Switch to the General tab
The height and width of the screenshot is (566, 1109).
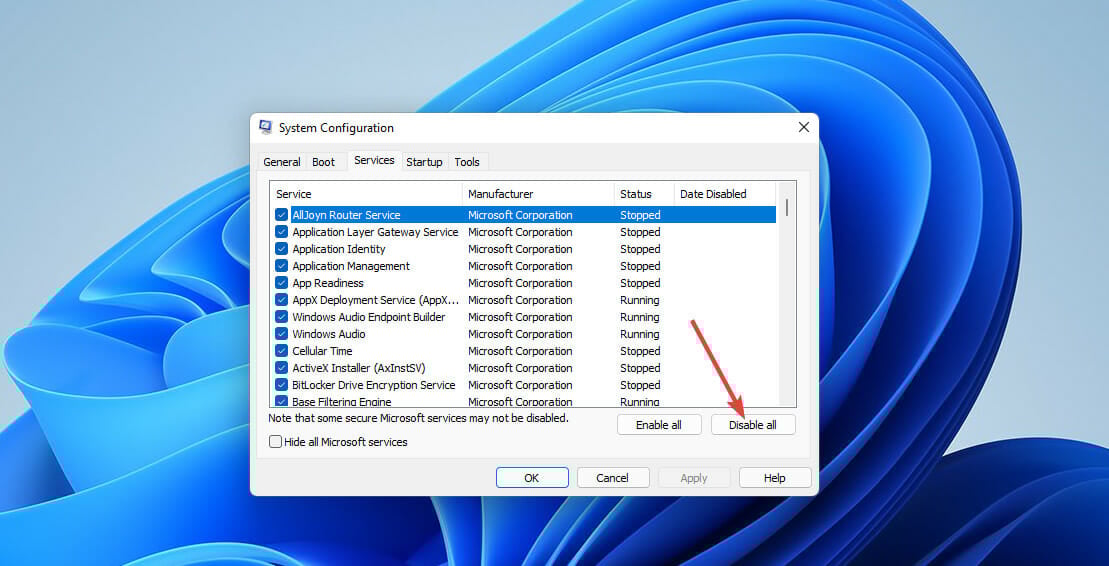pyautogui.click(x=281, y=162)
